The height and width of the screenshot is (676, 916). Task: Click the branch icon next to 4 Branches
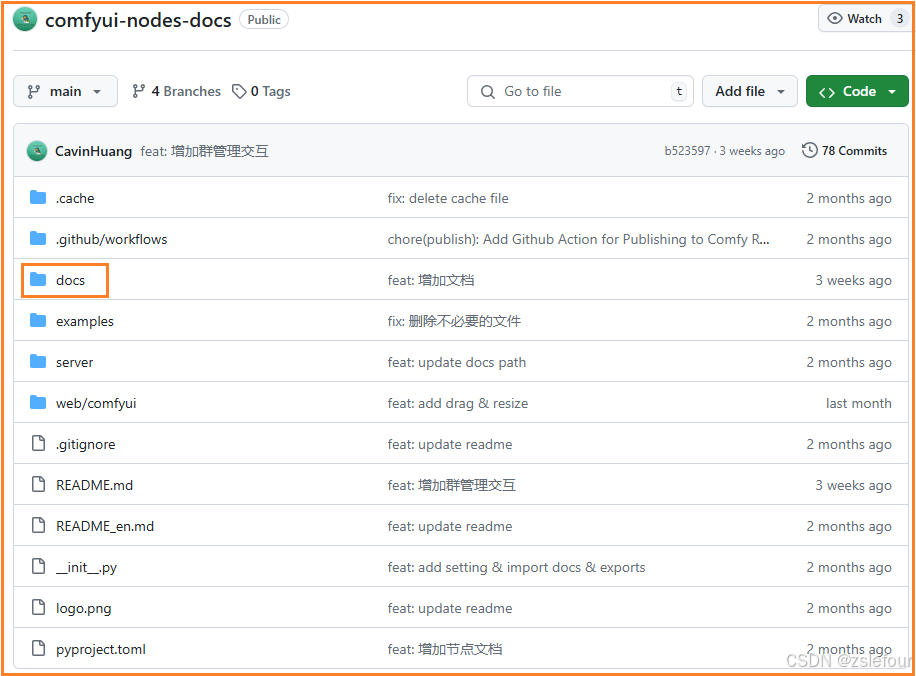pyautogui.click(x=138, y=91)
